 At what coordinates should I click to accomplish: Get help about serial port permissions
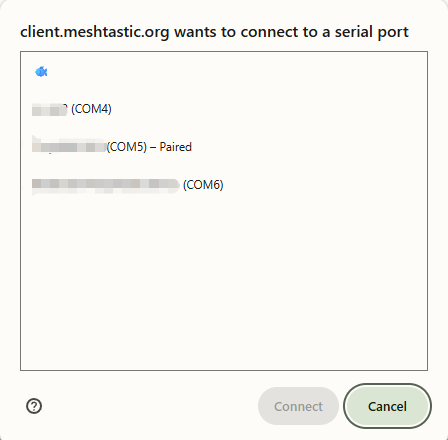click(34, 406)
